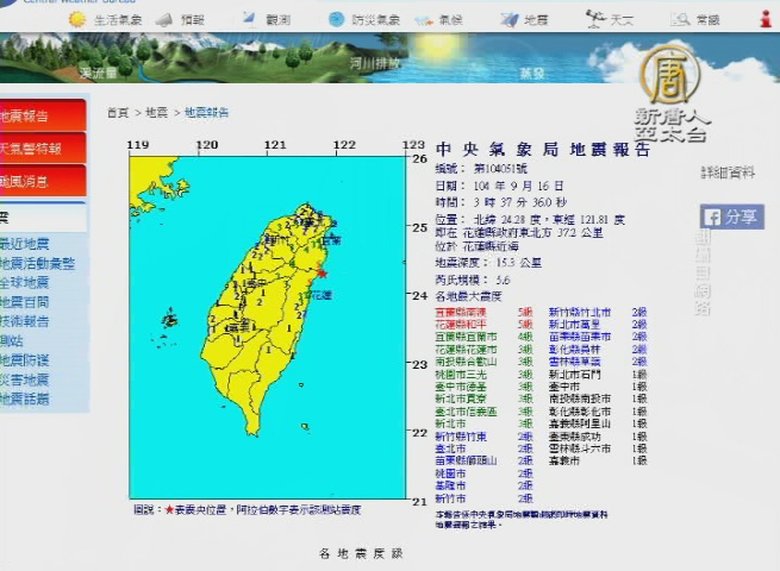Click the 觀測 icon in the top navigation
The height and width of the screenshot is (571, 780).
pos(249,19)
